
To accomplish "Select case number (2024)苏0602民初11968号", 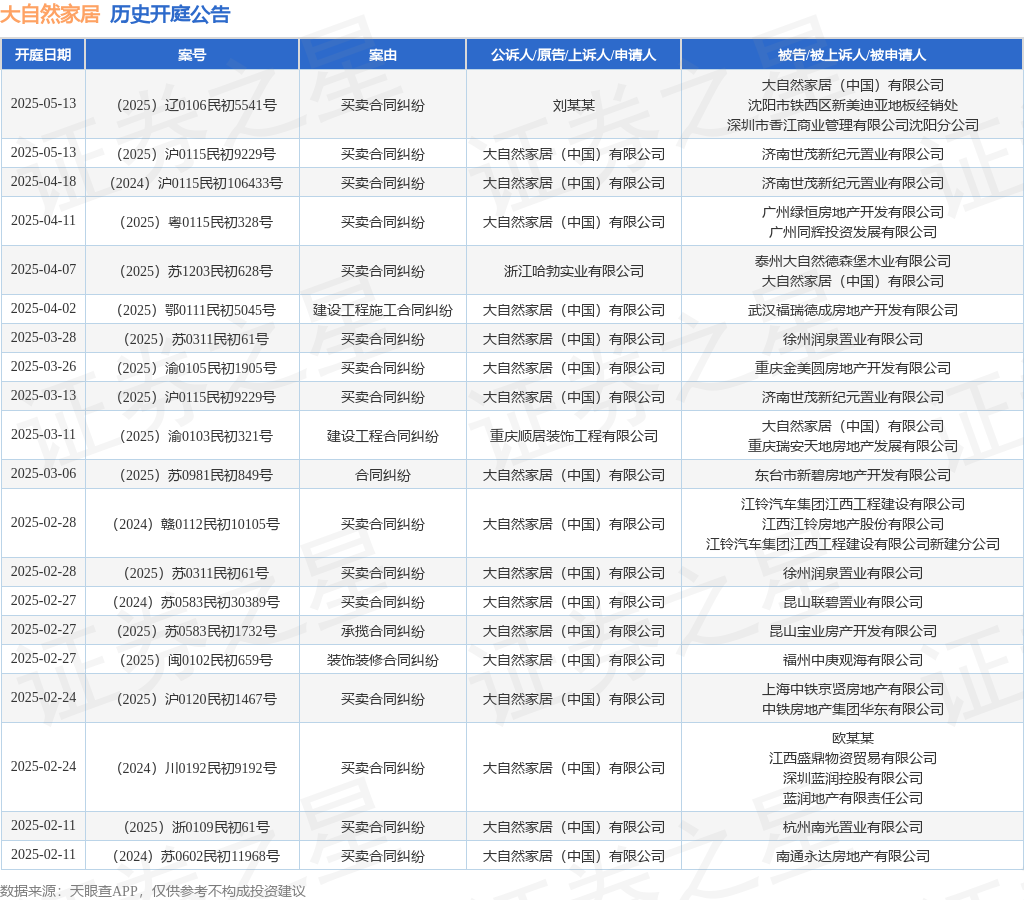I will (x=196, y=856).
